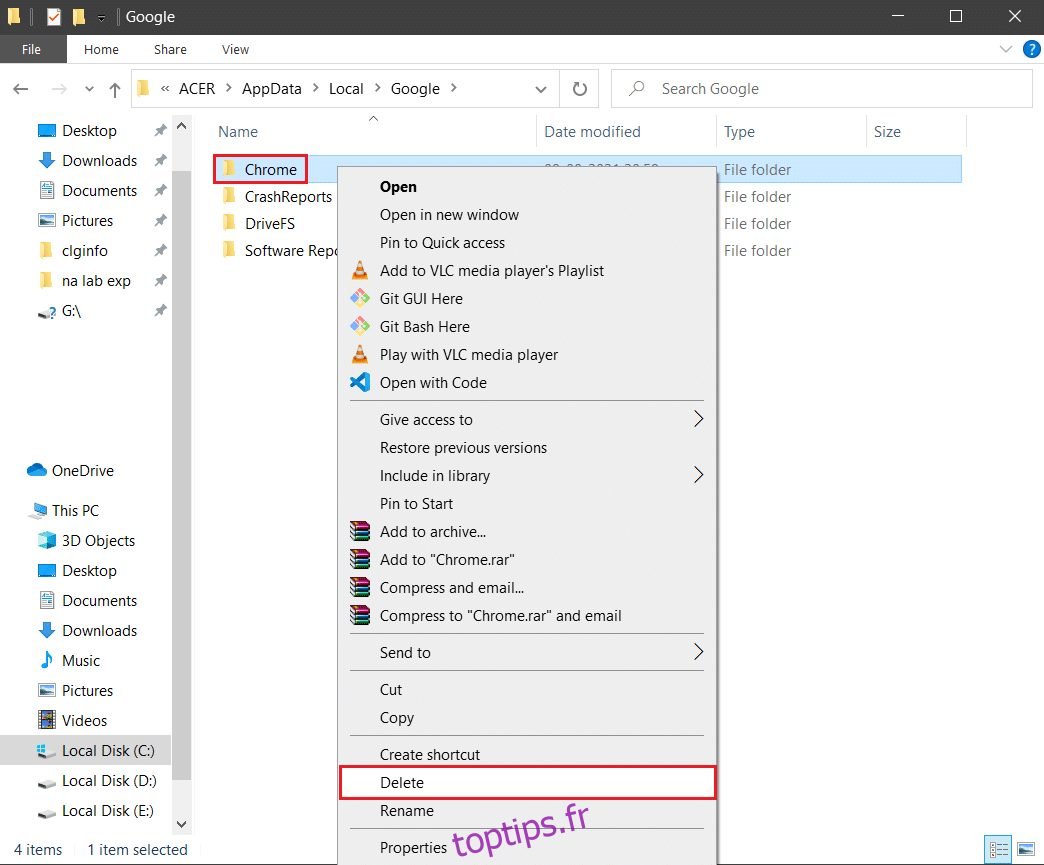This screenshot has height=865, width=1044.
Task: Open the recent locations dropdown arrow
Action: coord(89,89)
